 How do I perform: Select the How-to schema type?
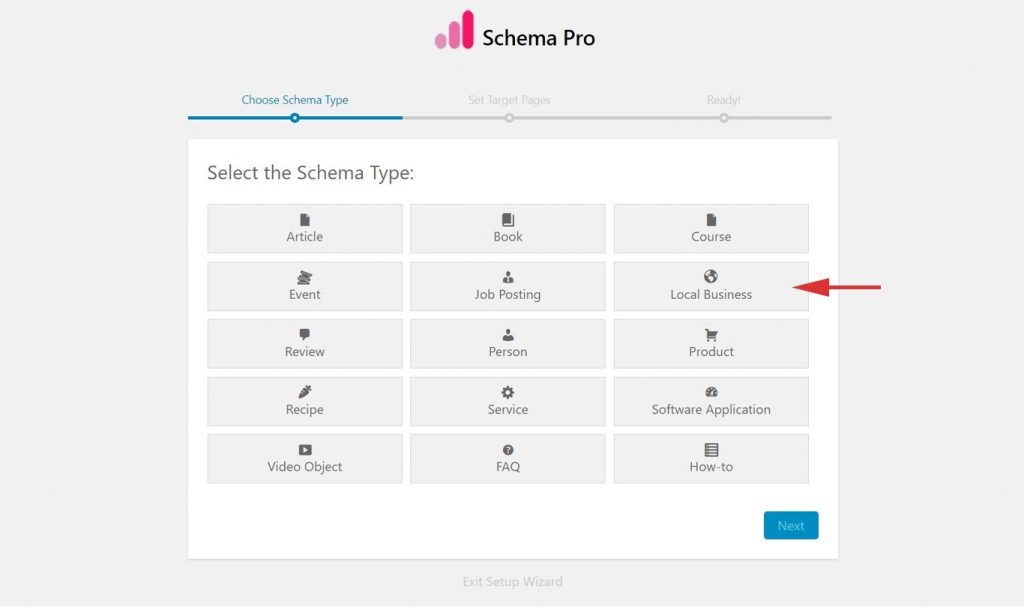(711, 459)
